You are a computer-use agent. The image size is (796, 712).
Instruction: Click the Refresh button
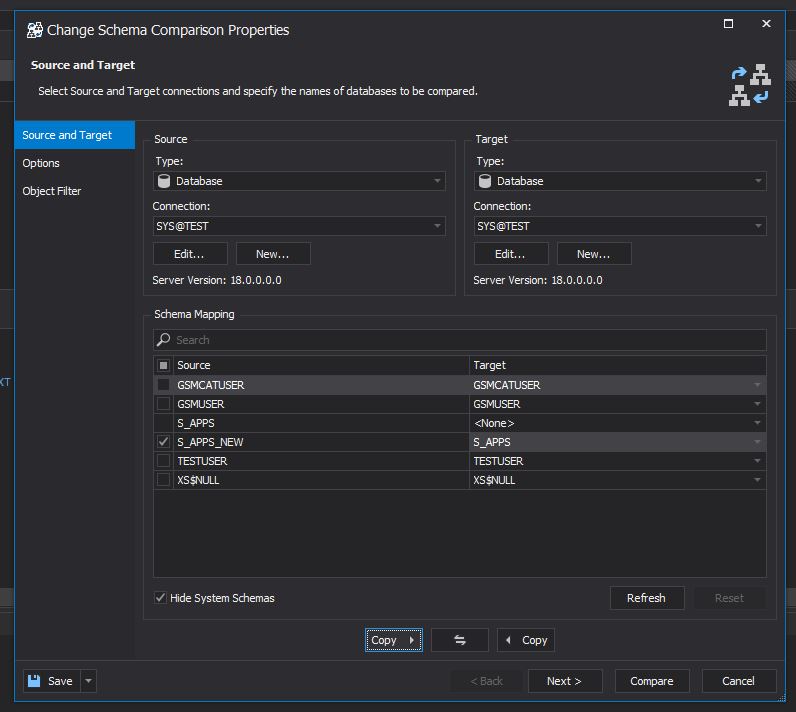(646, 598)
